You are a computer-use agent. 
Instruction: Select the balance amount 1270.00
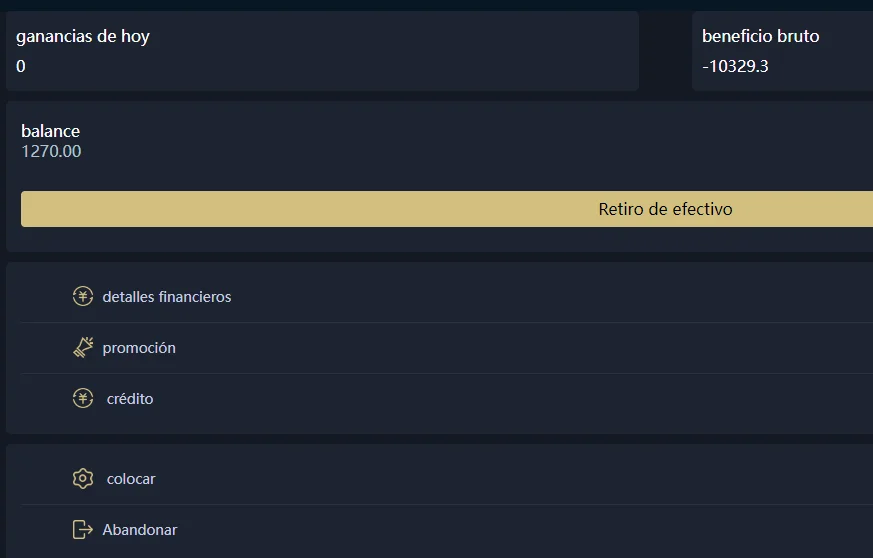pyautogui.click(x=51, y=152)
